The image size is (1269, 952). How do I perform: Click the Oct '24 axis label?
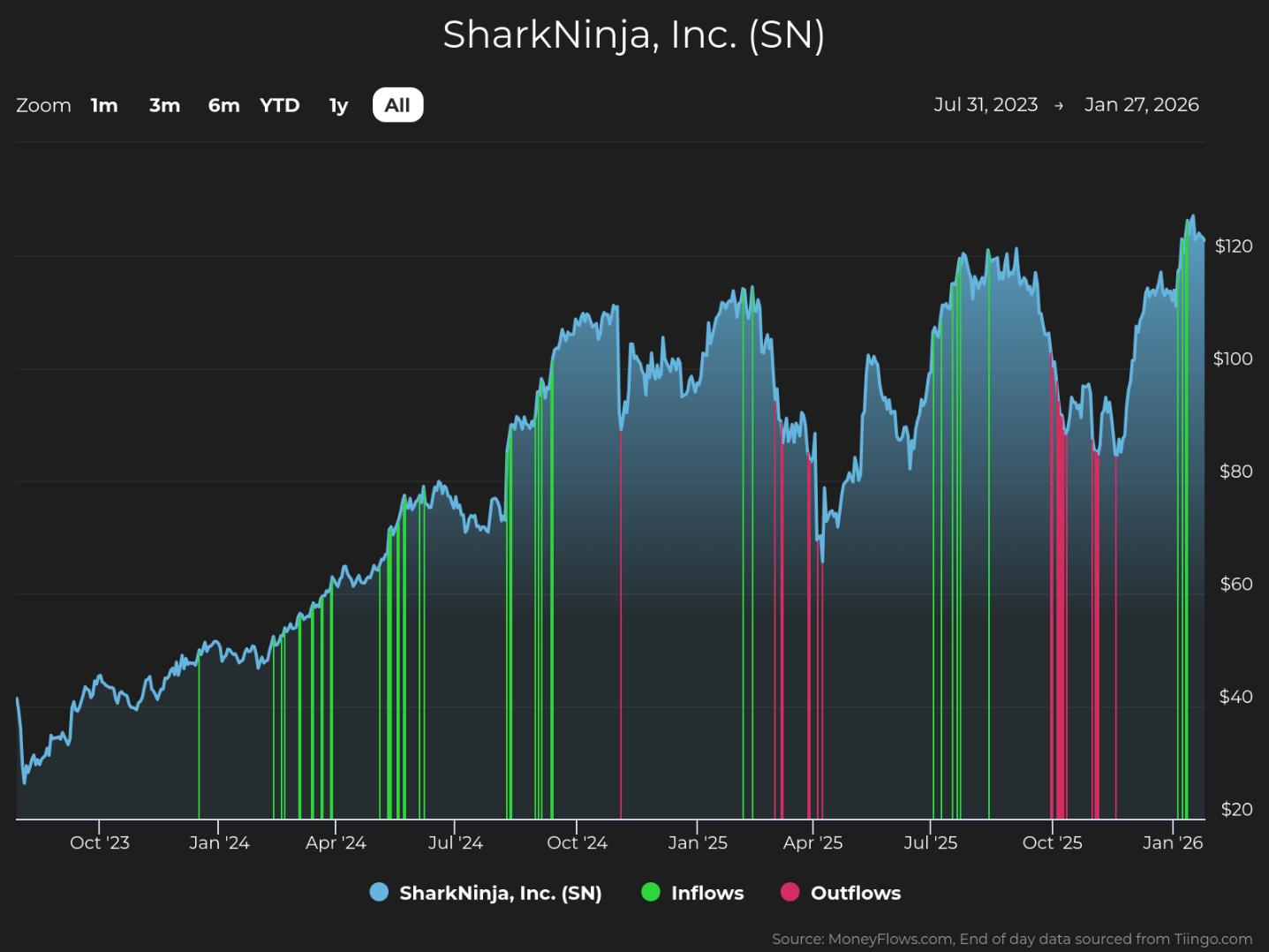tap(577, 842)
